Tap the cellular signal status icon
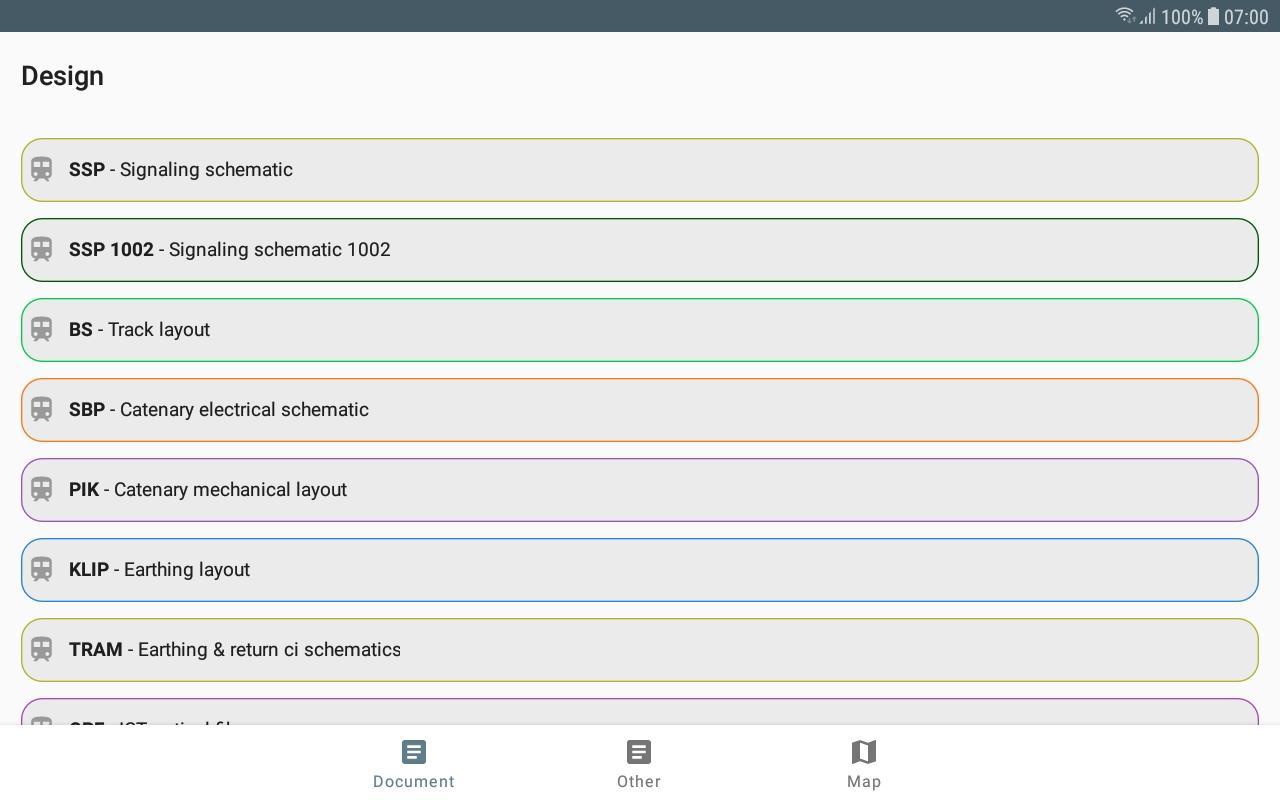Viewport: 1280px width, 800px height. 1147,16
